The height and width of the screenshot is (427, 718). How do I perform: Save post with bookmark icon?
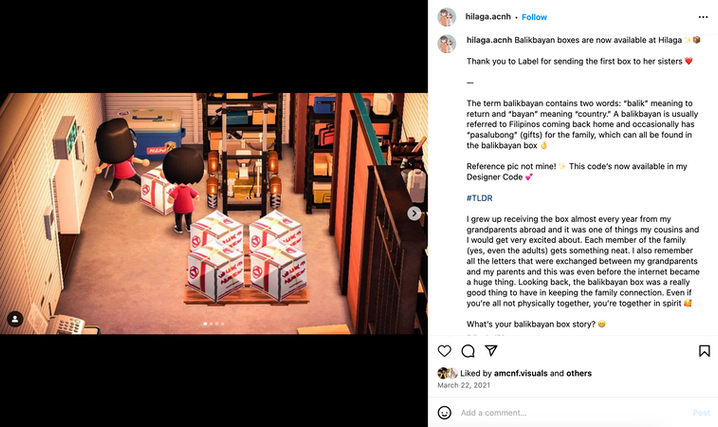[x=704, y=351]
